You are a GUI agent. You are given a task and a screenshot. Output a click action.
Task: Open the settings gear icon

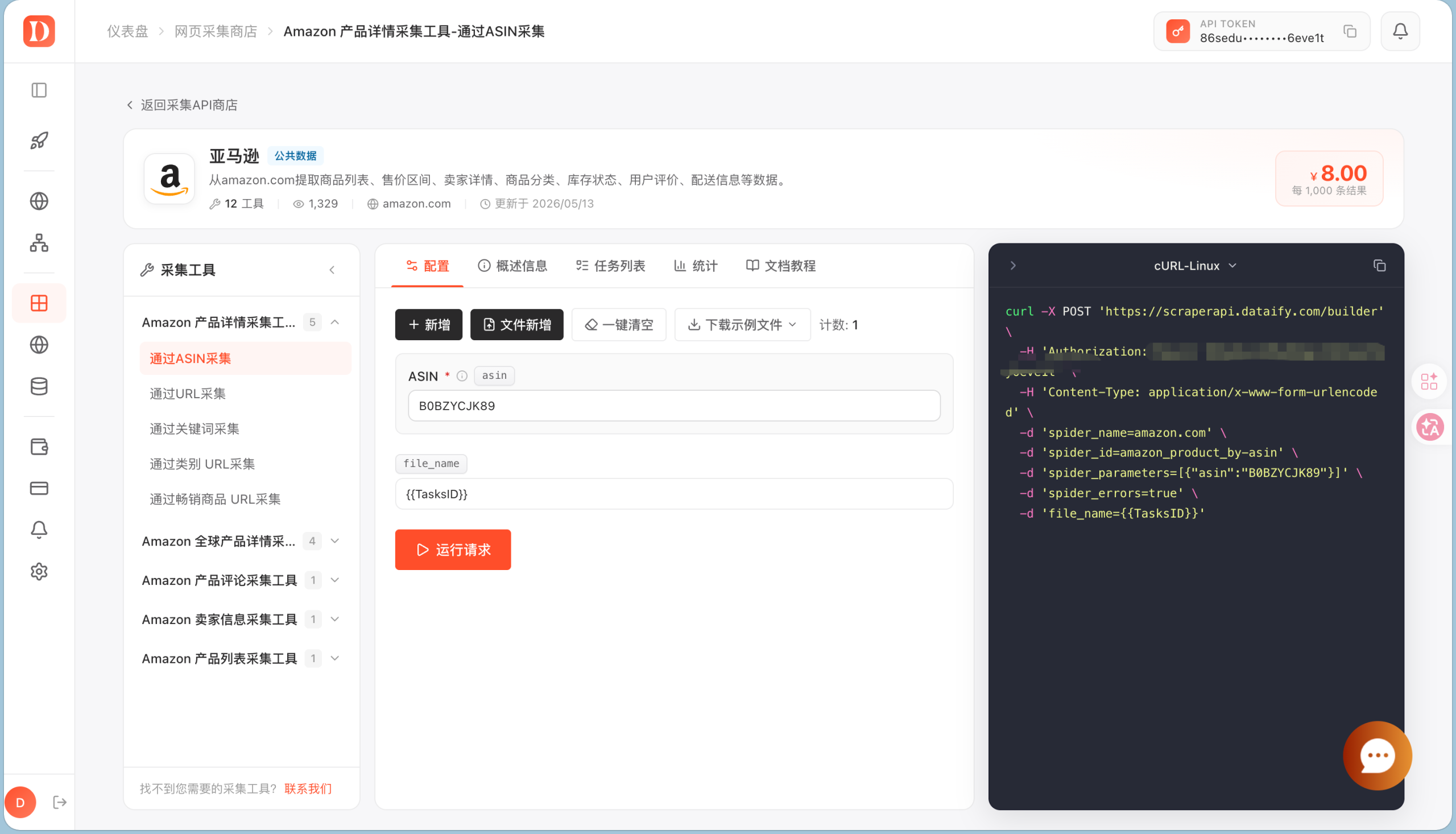(x=39, y=572)
